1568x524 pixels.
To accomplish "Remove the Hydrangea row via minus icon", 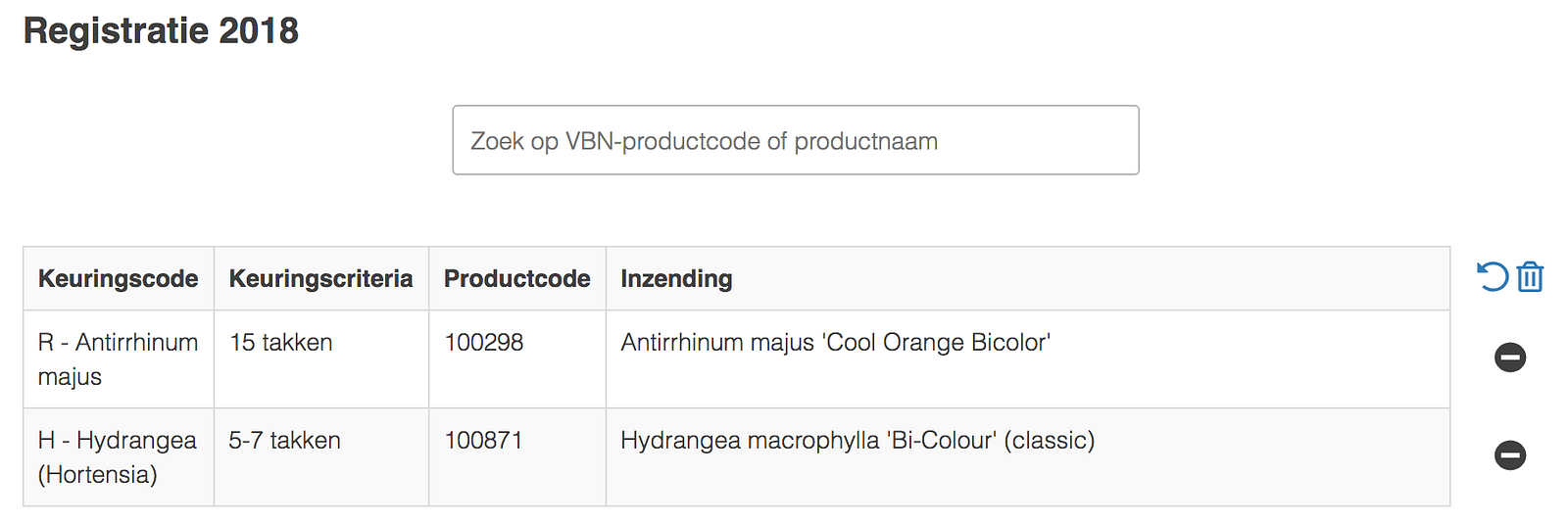I will click(1509, 455).
